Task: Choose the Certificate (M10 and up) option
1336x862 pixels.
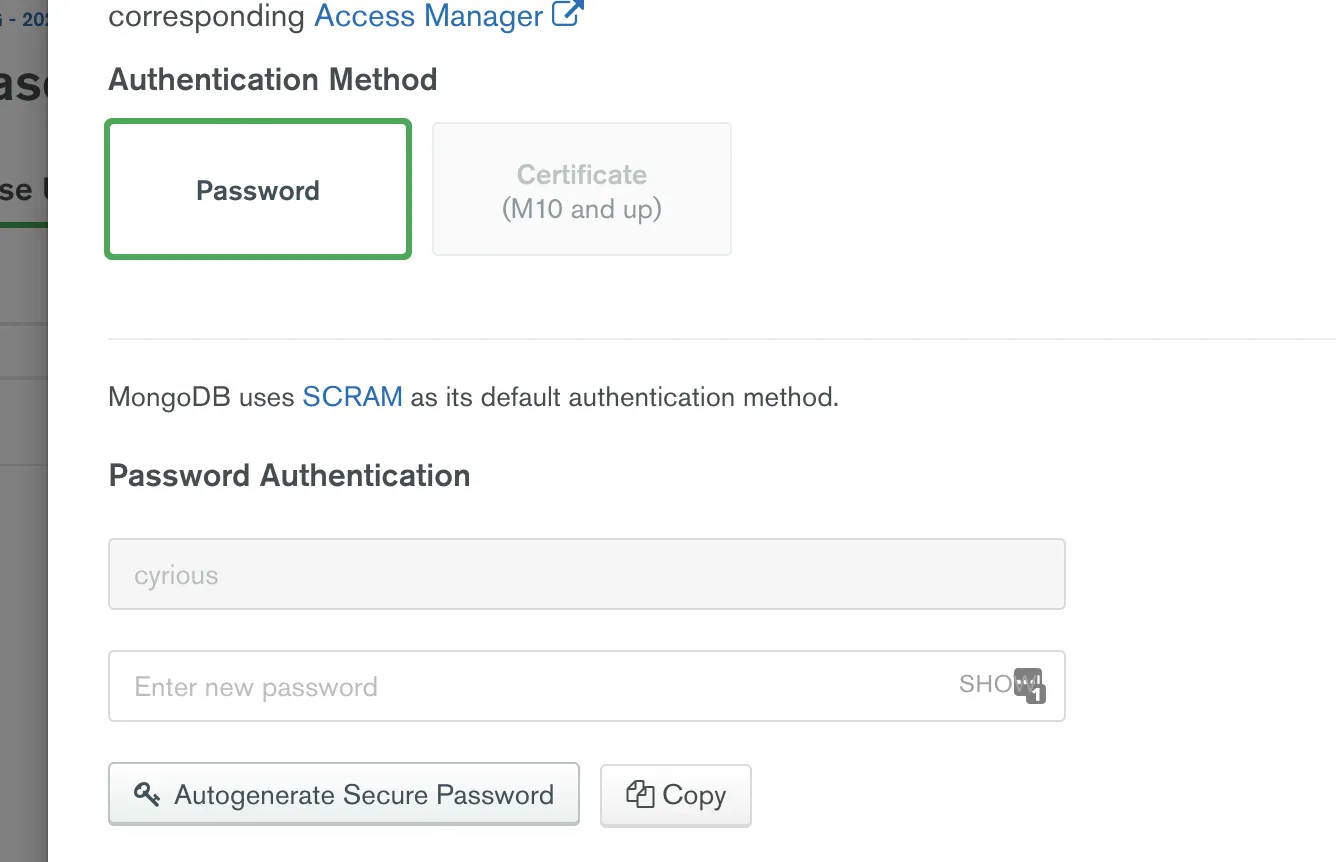Action: (x=581, y=190)
